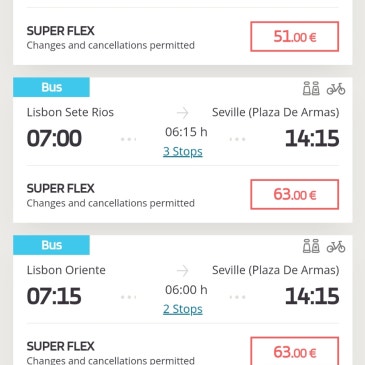Choose the 63.00 € fare for the 07:15 bus
Screen dimensions: 365x365
pos(295,351)
